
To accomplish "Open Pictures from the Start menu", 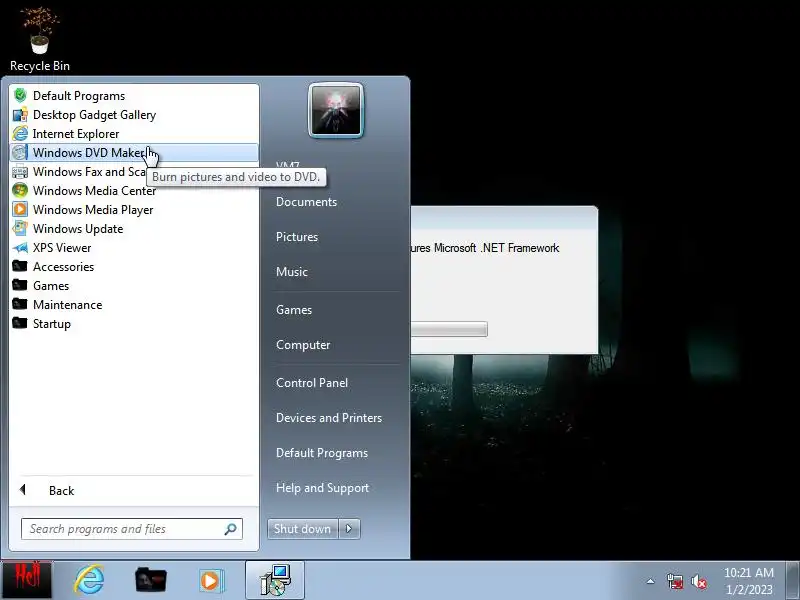I will [297, 237].
